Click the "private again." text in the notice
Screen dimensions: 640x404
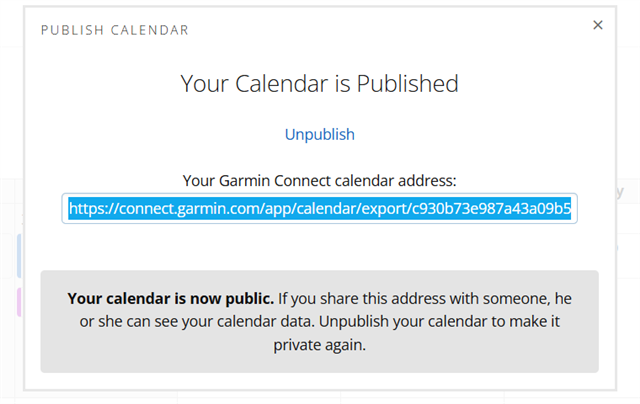coord(319,344)
